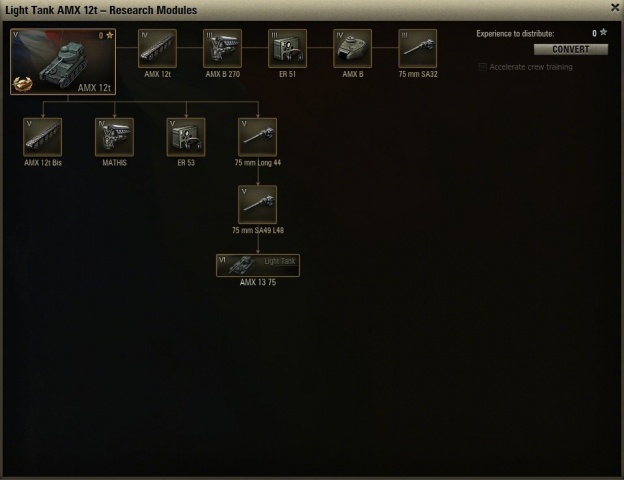This screenshot has width=624, height=480.
Task: Click the star icon beside experience to distribute
Action: click(603, 32)
